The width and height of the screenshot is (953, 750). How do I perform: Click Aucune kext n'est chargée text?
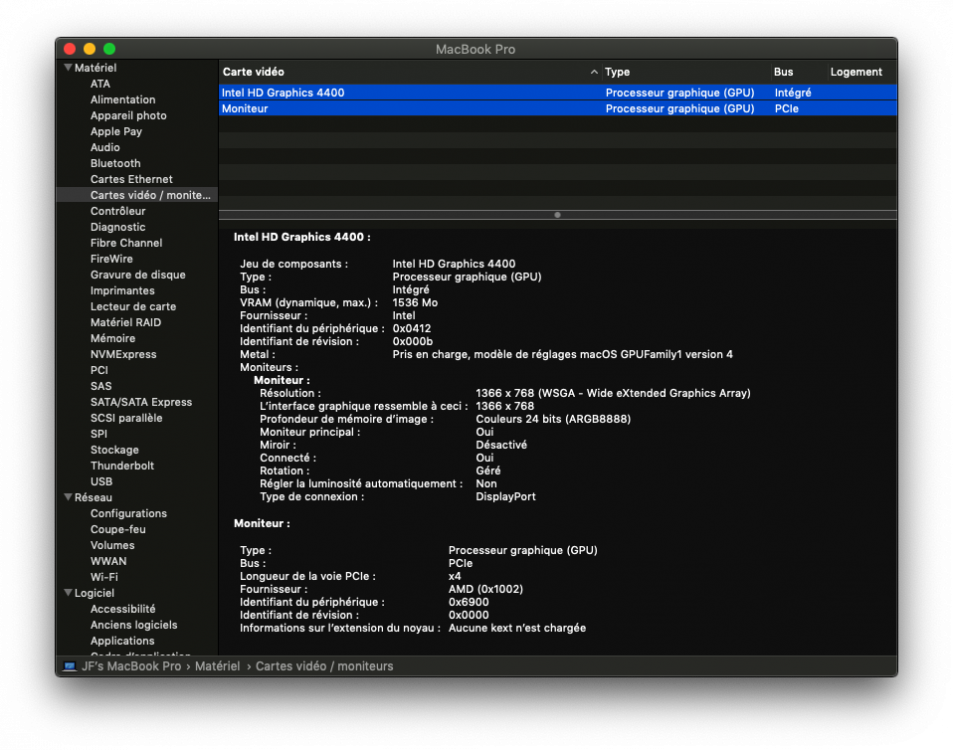pos(517,628)
